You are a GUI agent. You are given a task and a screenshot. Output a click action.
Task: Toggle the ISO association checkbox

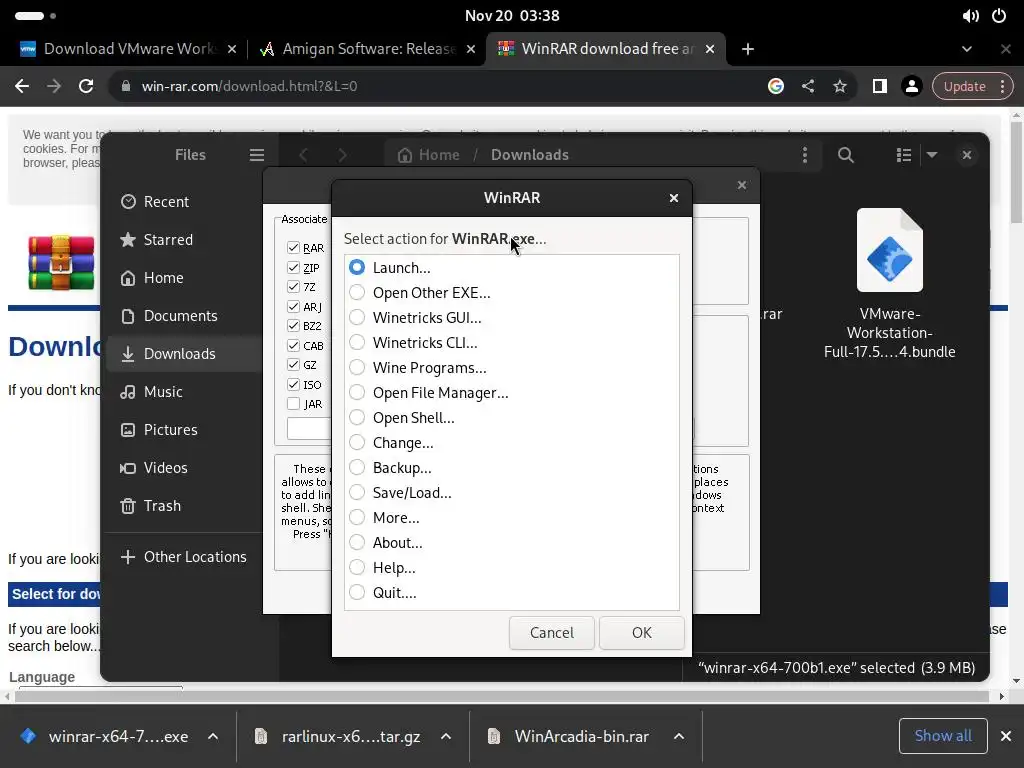click(x=293, y=385)
